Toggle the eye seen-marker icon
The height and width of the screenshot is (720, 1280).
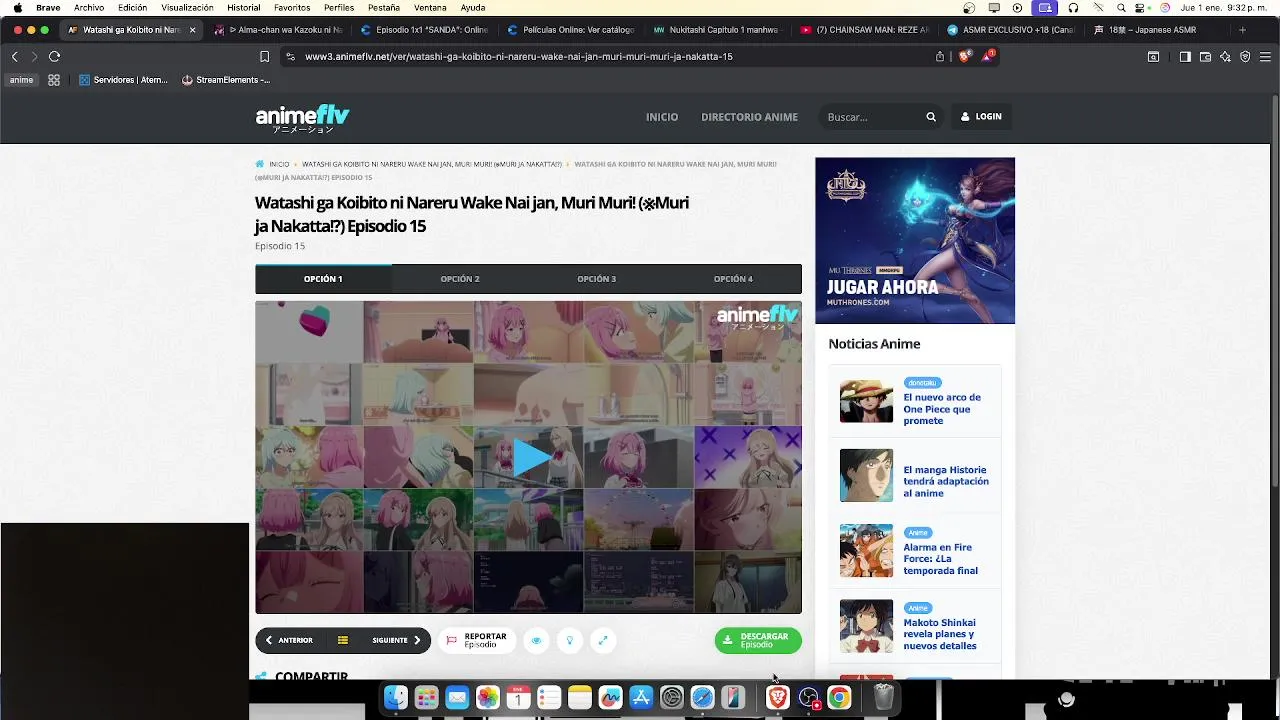[536, 641]
